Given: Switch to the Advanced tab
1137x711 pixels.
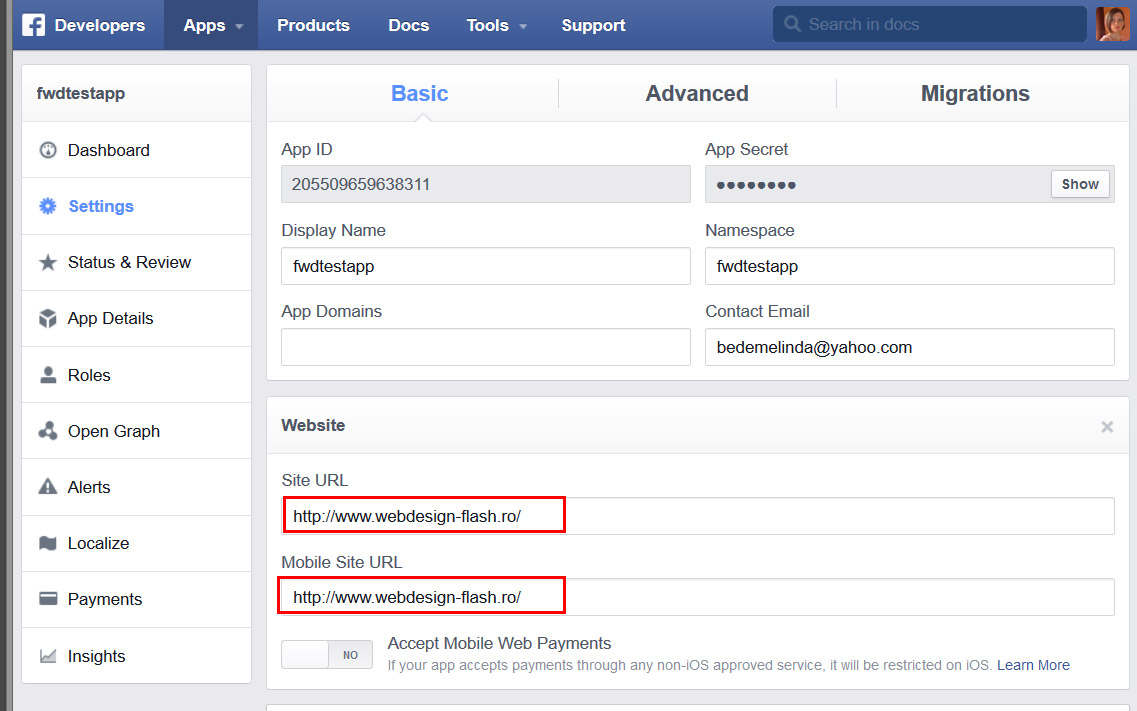Looking at the screenshot, I should [697, 94].
